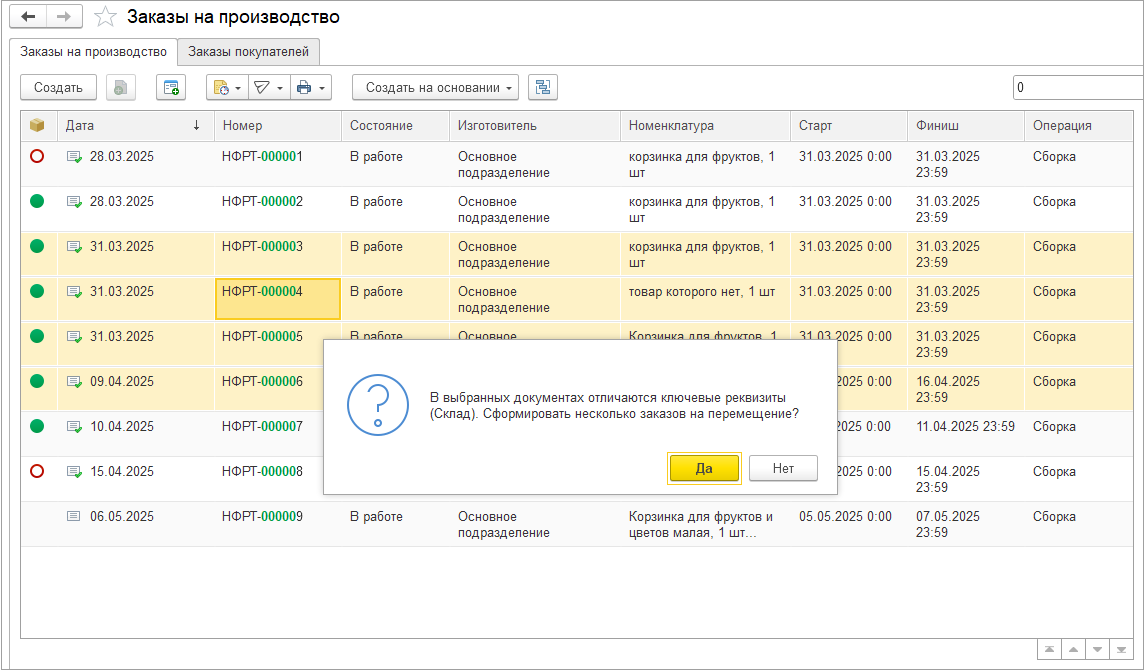Click the search input field containing 0
Screen dimensions: 1144x670
tap(1076, 88)
